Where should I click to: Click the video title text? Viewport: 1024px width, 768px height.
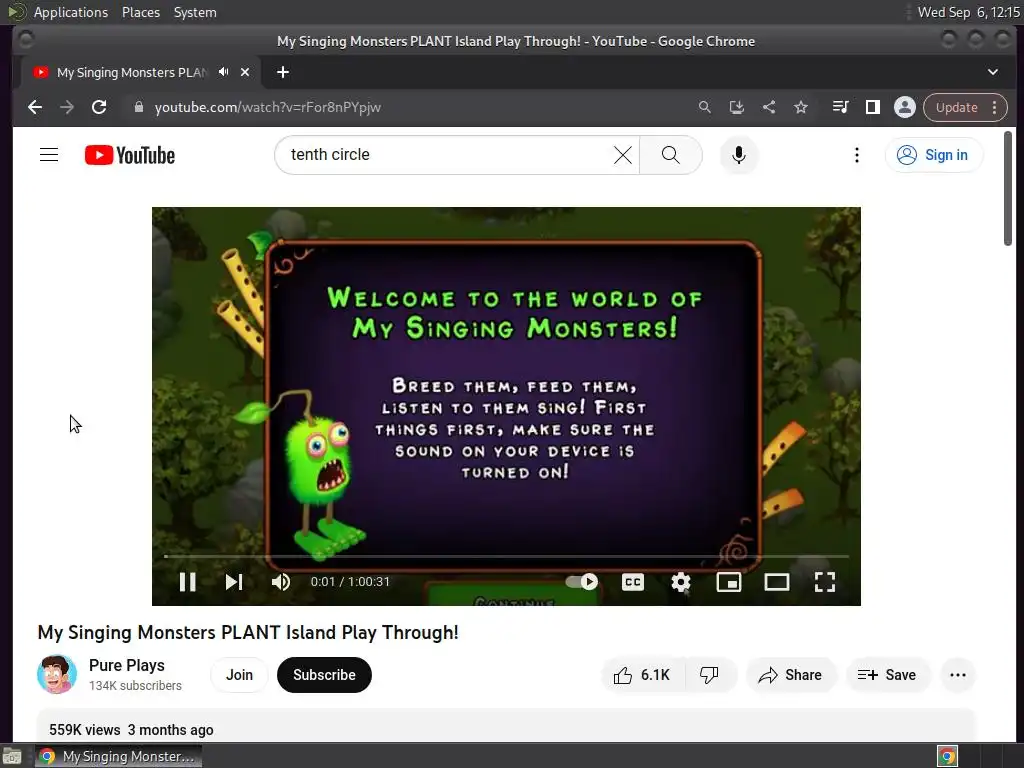[x=248, y=632]
